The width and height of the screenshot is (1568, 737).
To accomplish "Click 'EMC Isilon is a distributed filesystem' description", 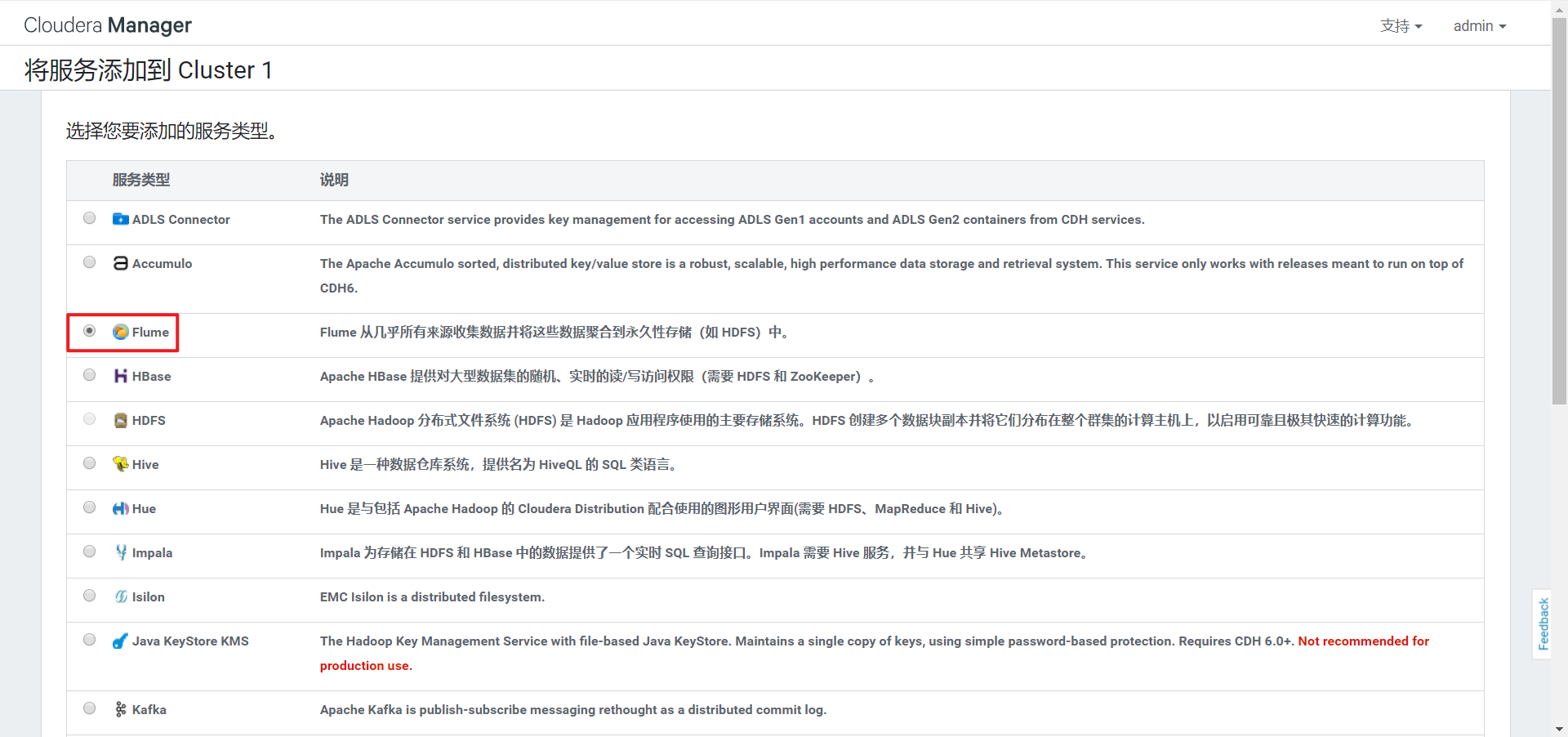I will (x=432, y=596).
